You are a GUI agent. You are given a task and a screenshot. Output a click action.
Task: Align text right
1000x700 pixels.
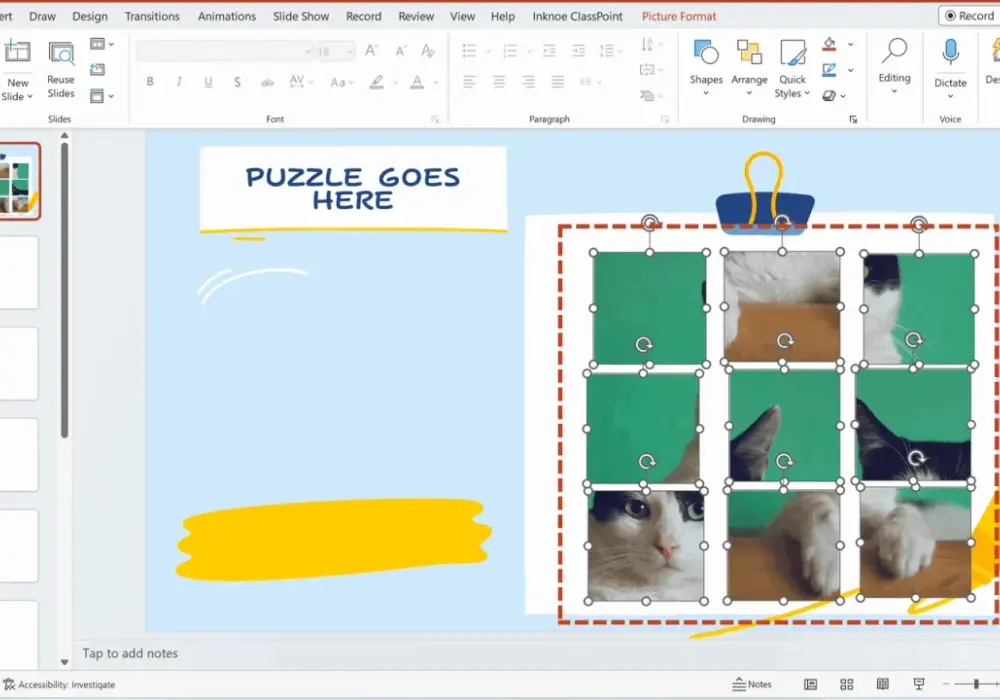pyautogui.click(x=528, y=82)
